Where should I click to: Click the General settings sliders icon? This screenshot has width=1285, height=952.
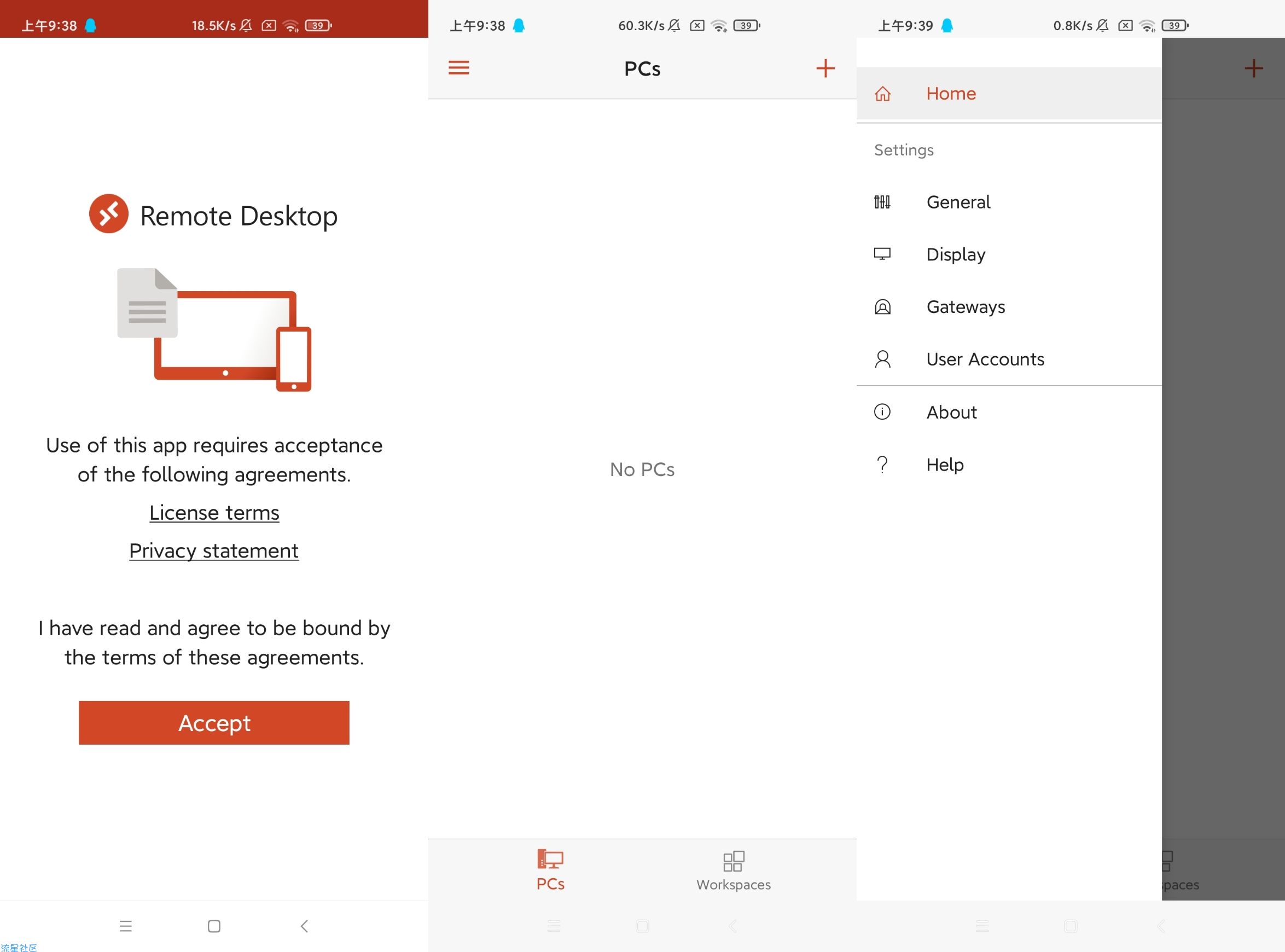(882, 202)
